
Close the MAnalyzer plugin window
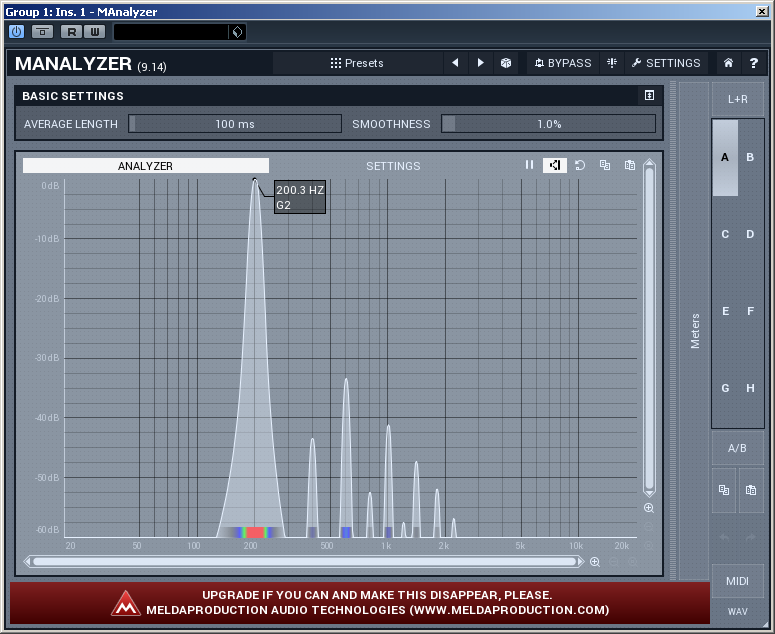pos(762,11)
